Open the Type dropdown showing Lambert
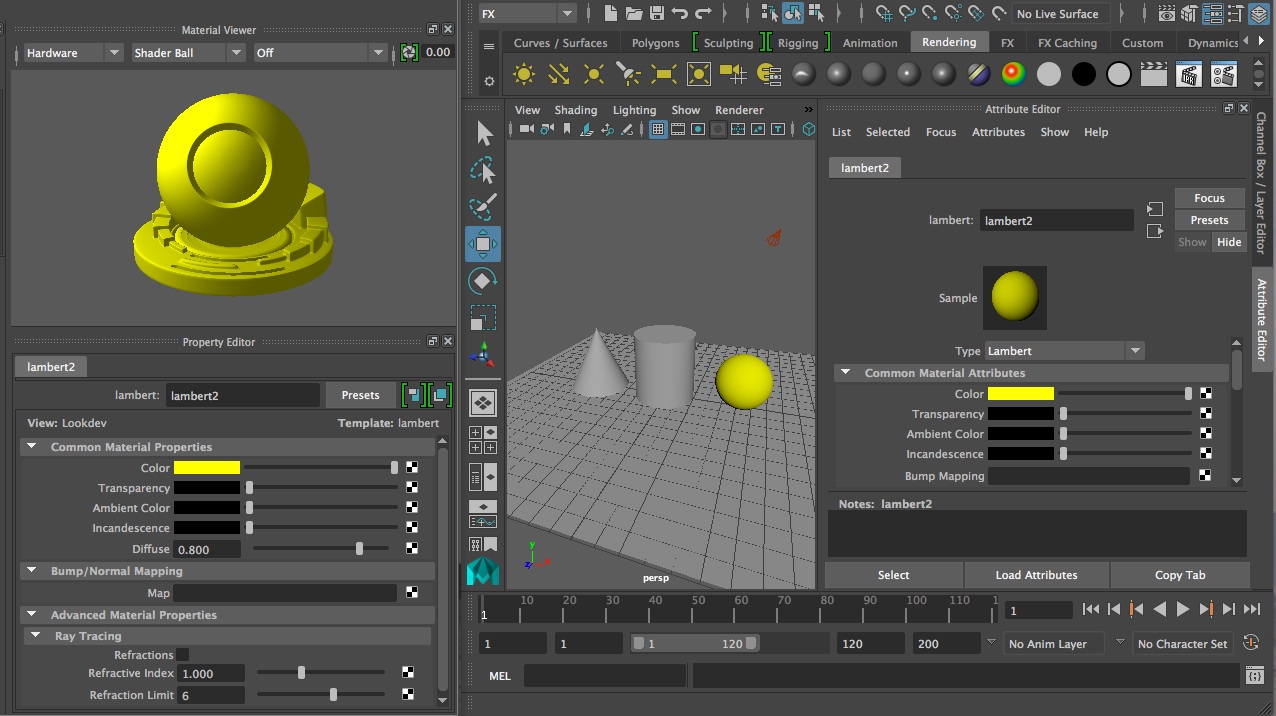The width and height of the screenshot is (1276, 716). click(1136, 350)
